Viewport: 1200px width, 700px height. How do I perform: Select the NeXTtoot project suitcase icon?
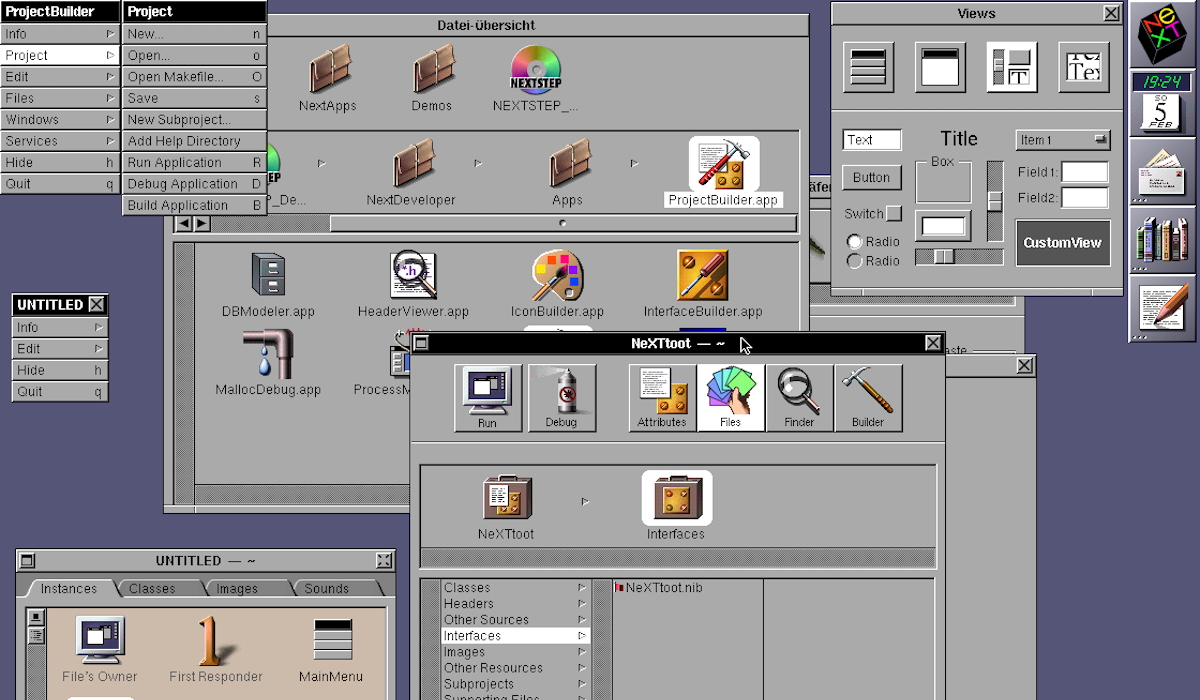[x=507, y=497]
